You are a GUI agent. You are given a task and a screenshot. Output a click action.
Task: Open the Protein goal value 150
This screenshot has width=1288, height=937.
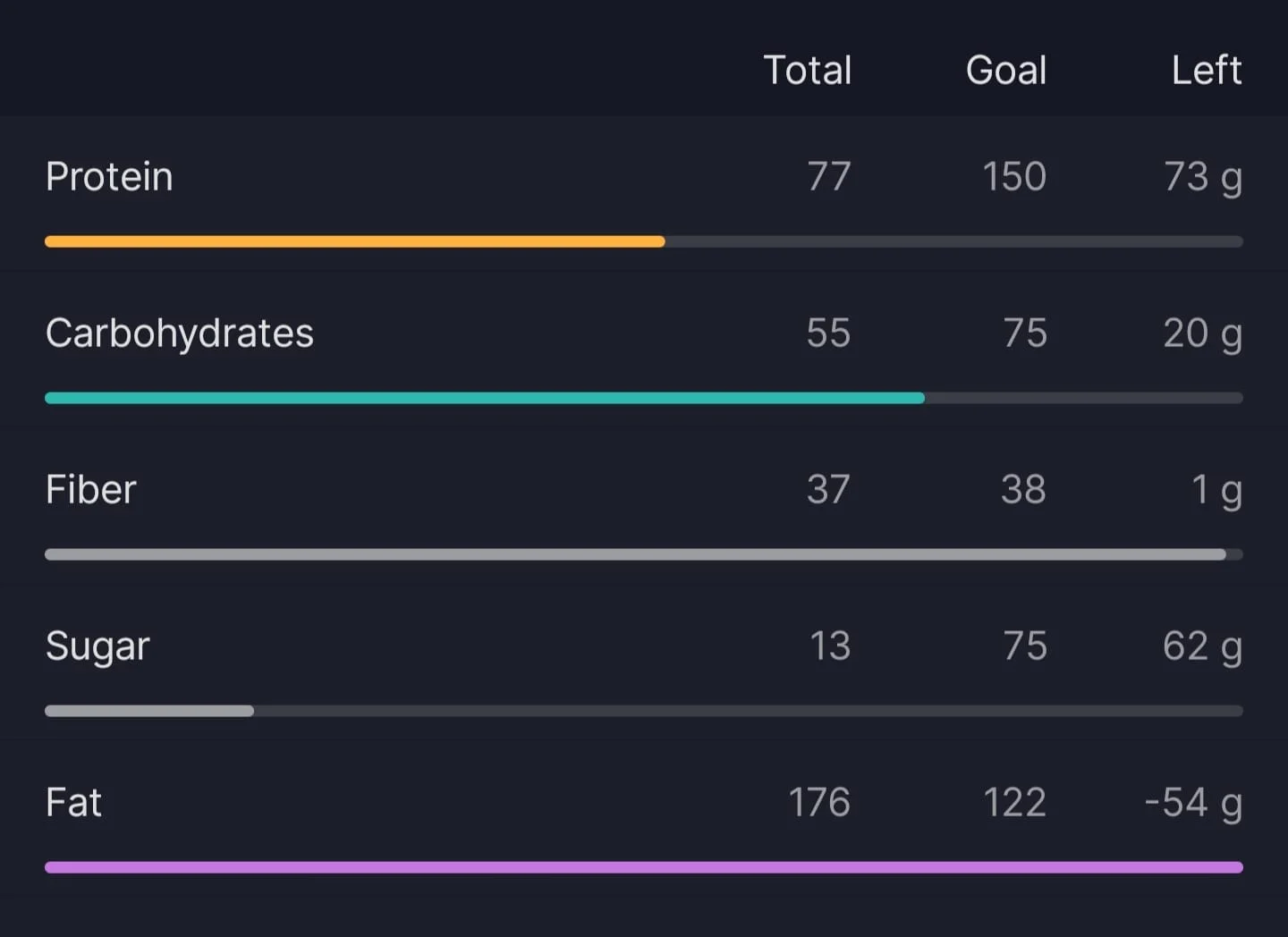click(1014, 176)
